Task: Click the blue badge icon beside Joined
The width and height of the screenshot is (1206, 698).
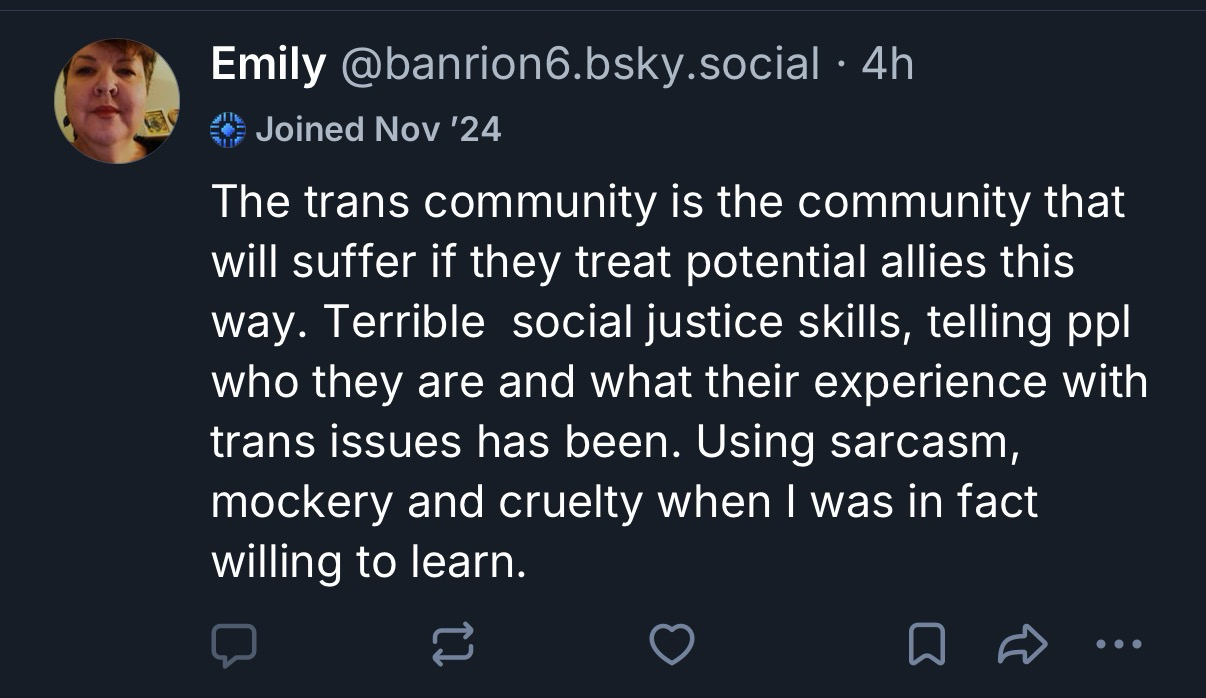Action: (x=228, y=129)
